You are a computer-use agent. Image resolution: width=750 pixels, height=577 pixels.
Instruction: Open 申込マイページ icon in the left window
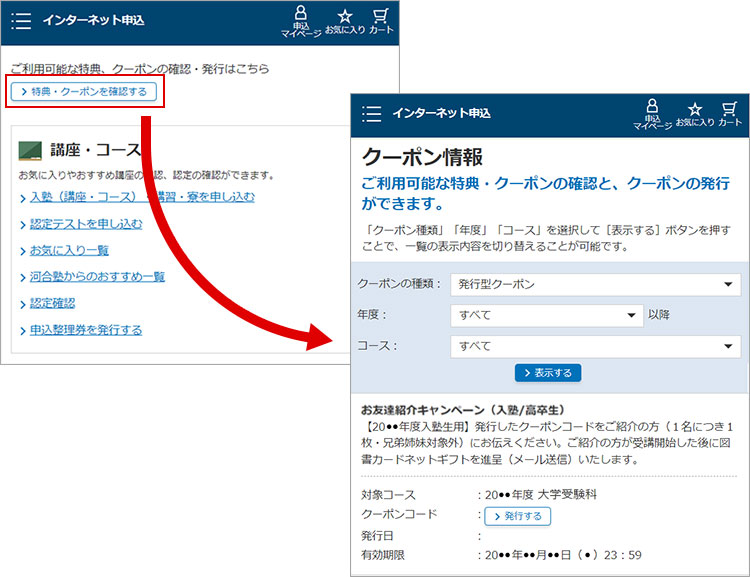point(301,22)
